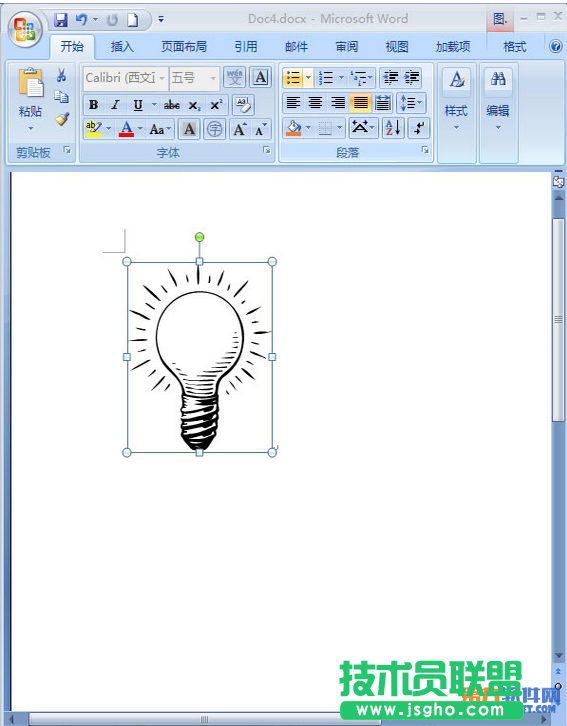
Task: Save the document with the floppy icon
Action: coord(61,19)
